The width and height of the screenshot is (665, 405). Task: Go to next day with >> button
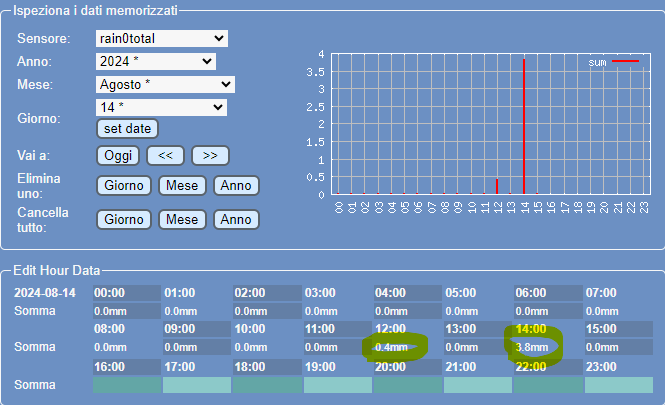tap(210, 156)
